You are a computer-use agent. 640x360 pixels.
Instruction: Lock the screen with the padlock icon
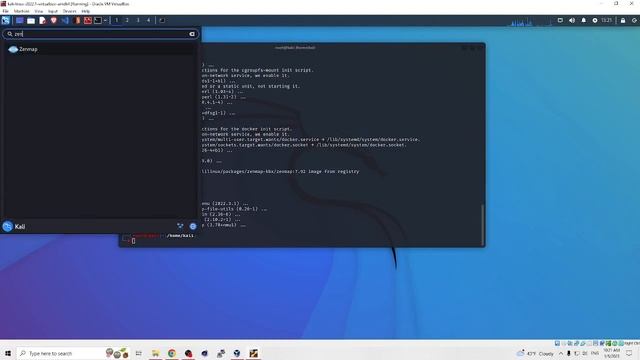click(623, 20)
